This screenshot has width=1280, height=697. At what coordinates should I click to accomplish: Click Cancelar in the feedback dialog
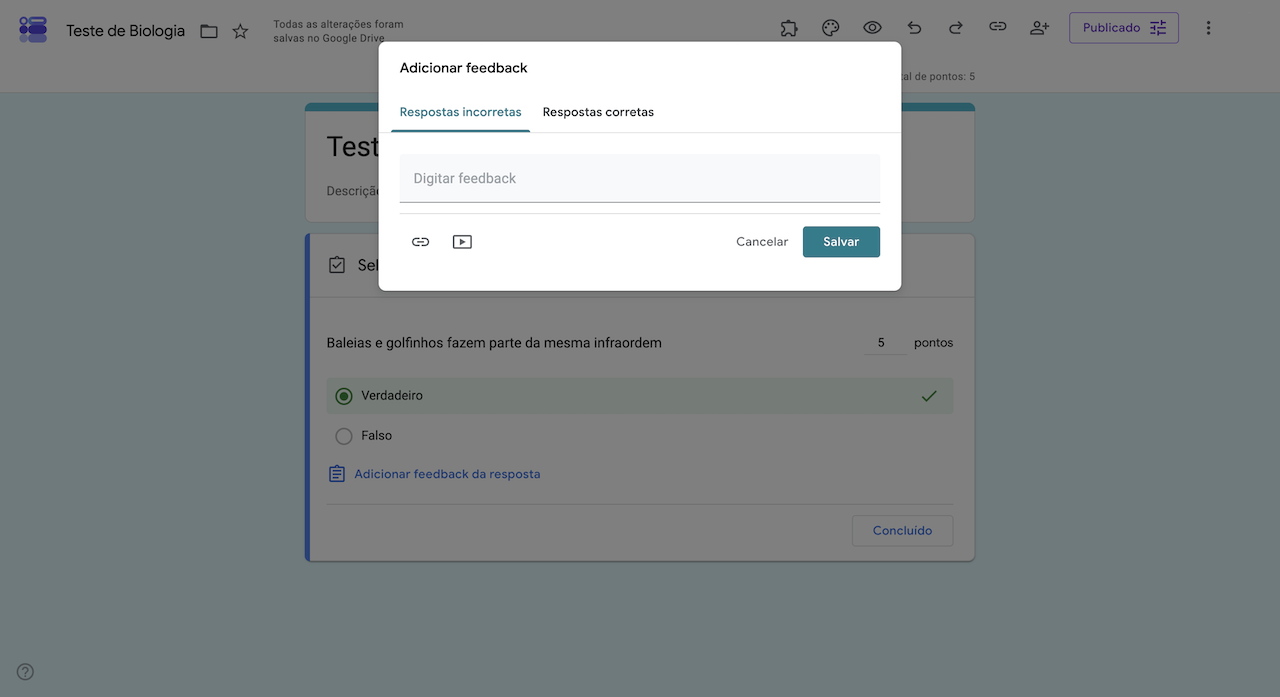(x=762, y=242)
